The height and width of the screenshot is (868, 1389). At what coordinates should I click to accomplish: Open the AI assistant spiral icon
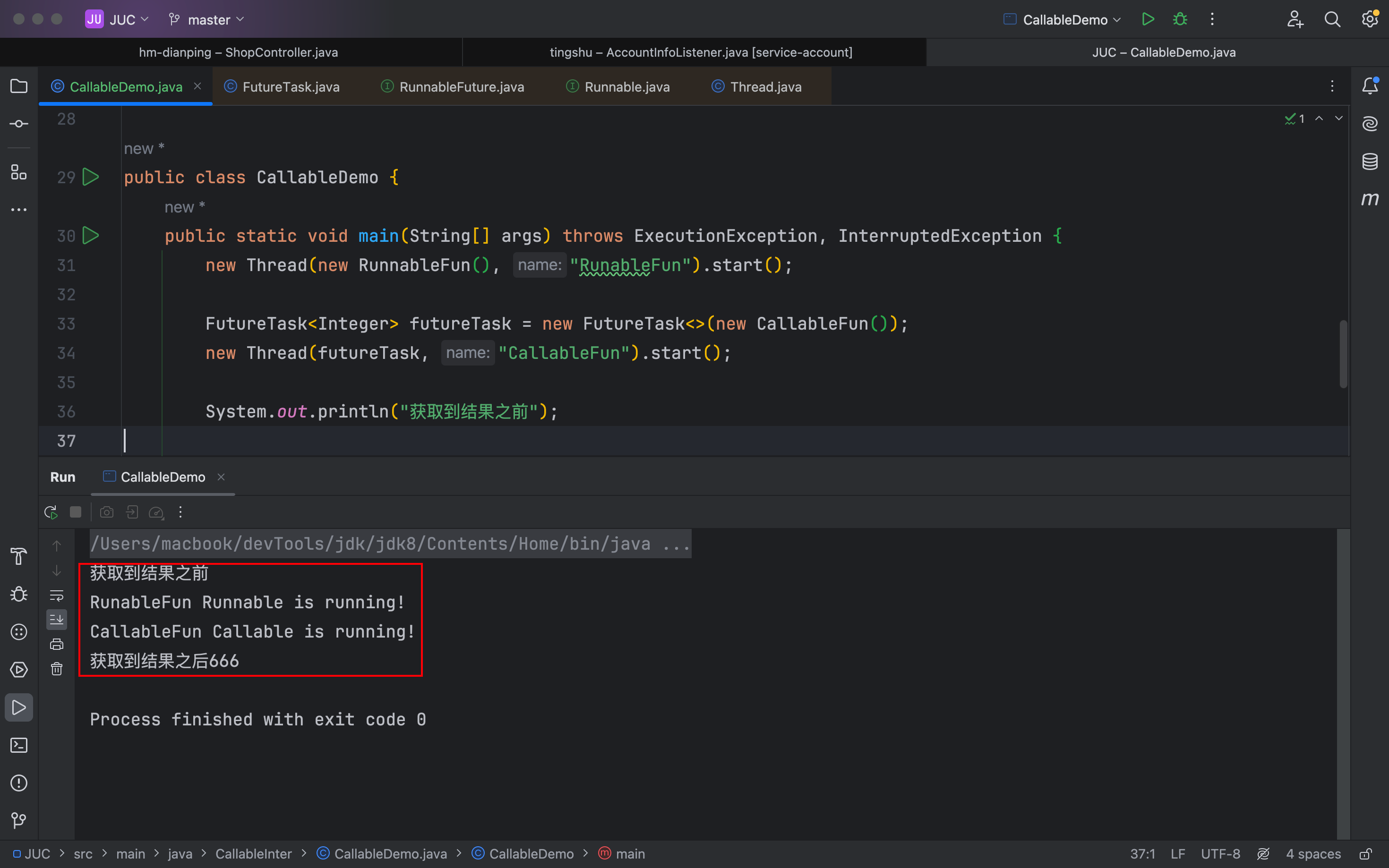coord(1370,123)
